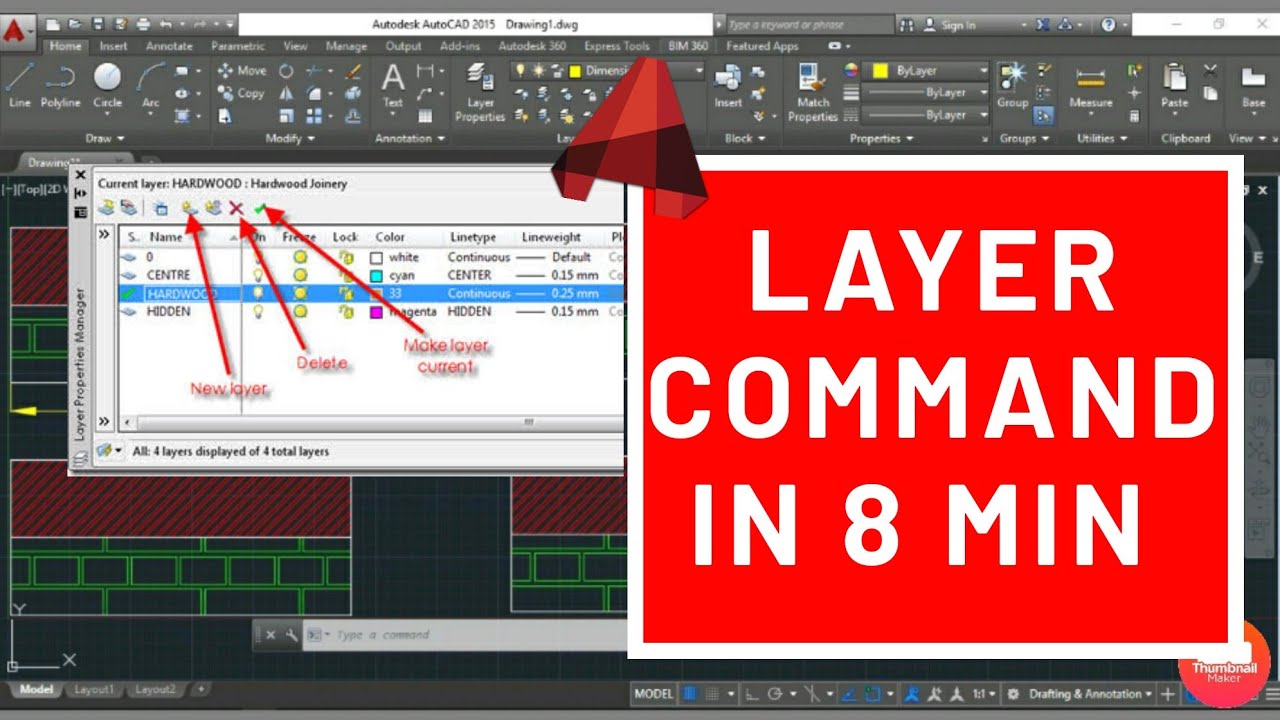This screenshot has width=1280, height=720.
Task: Toggle On bulb for HIDDEN layer
Action: pos(258,312)
